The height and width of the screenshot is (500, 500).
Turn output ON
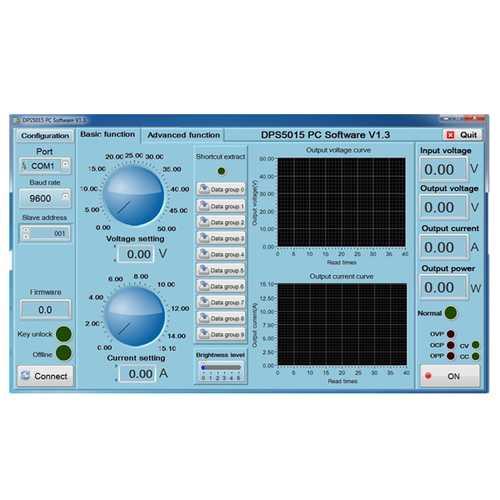point(450,376)
